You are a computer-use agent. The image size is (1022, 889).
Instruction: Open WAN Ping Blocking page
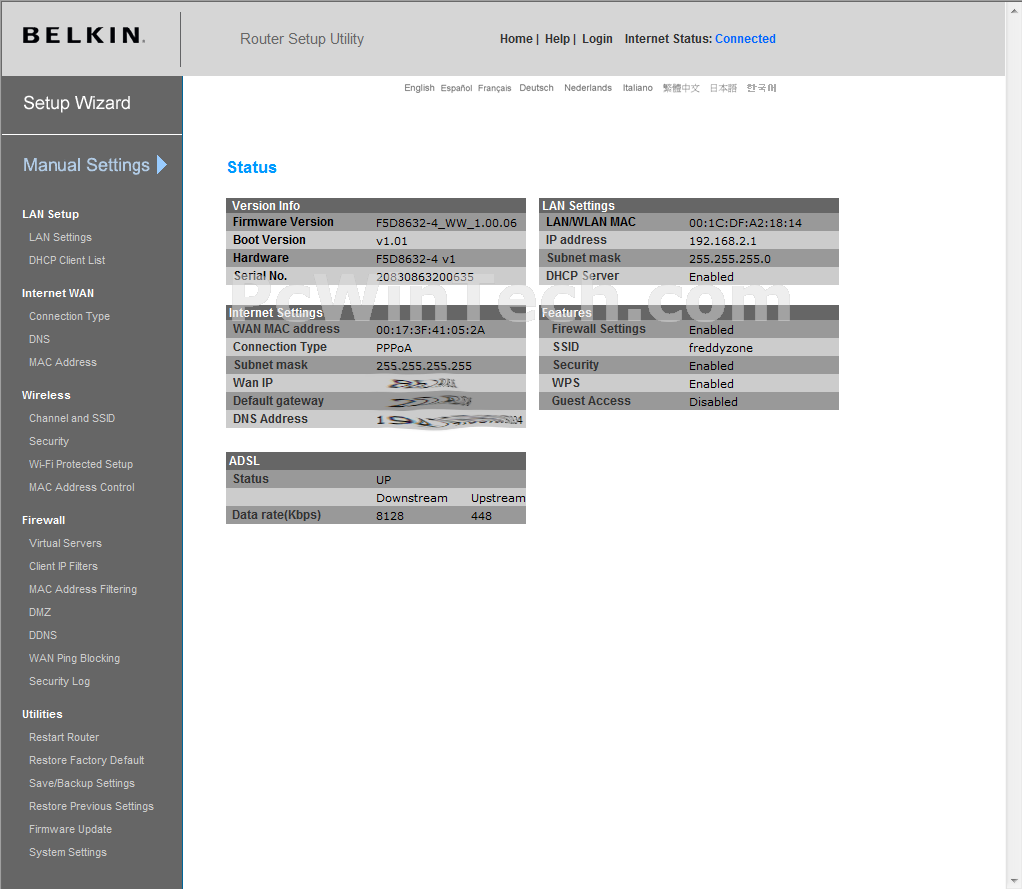74,658
